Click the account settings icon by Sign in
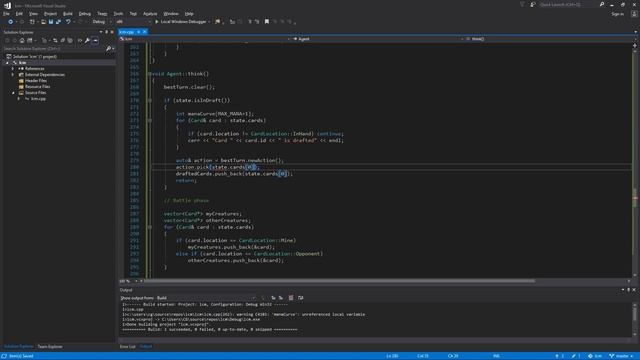Screen dimensions: 640x360 [634, 13]
